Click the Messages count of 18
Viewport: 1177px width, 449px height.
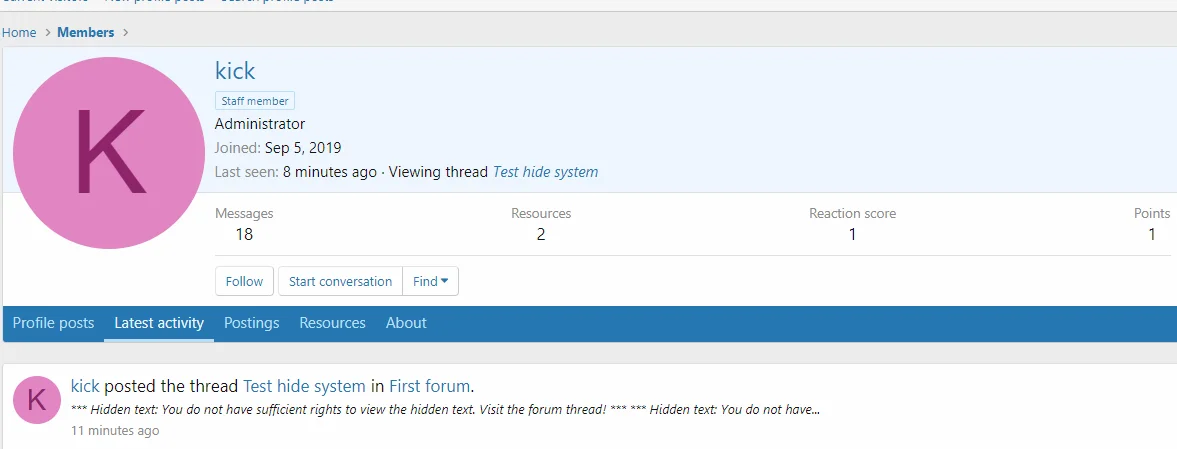(x=243, y=235)
